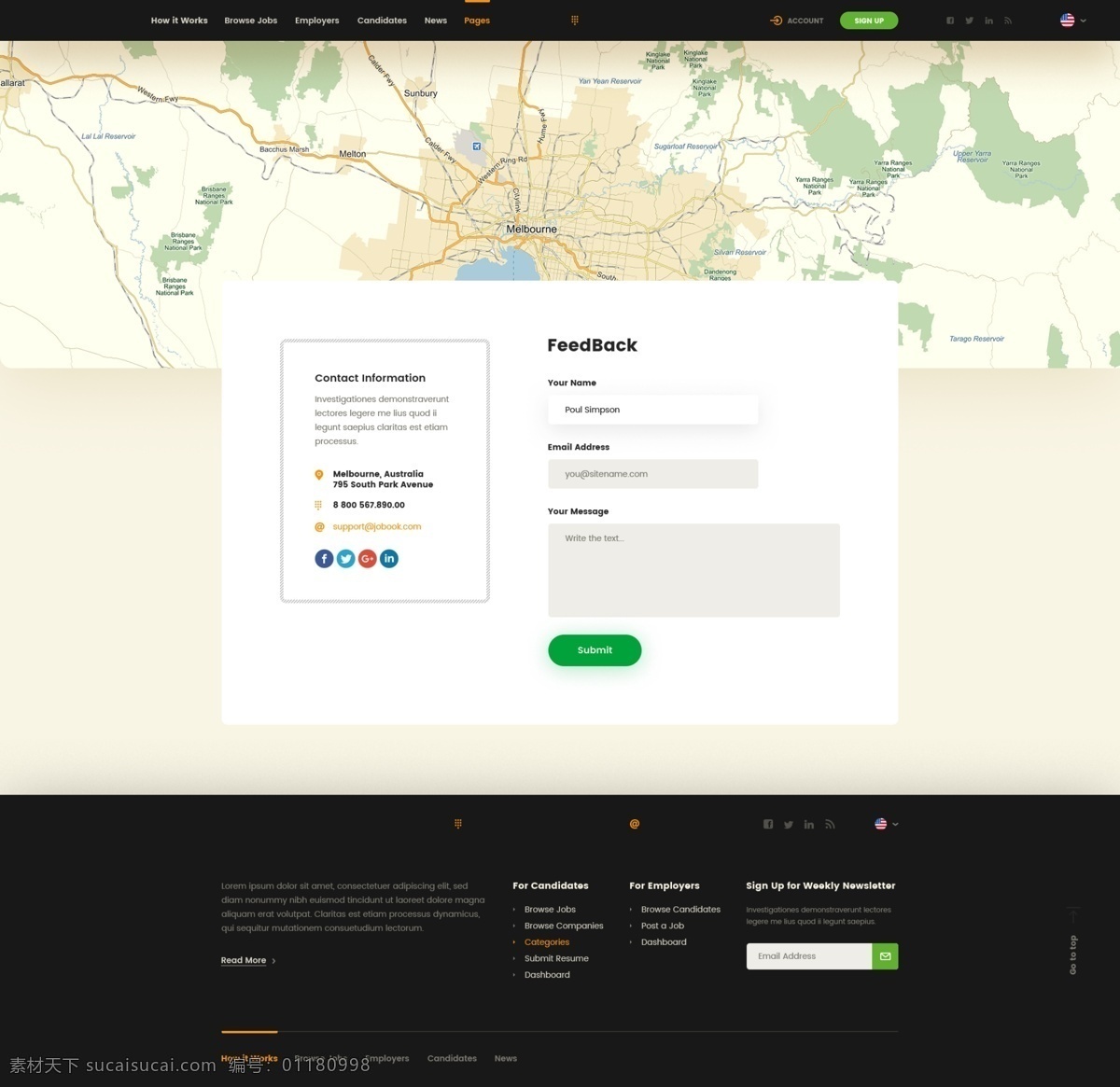Click the Sunbury label on the map
1120x1087 pixels.
point(421,94)
